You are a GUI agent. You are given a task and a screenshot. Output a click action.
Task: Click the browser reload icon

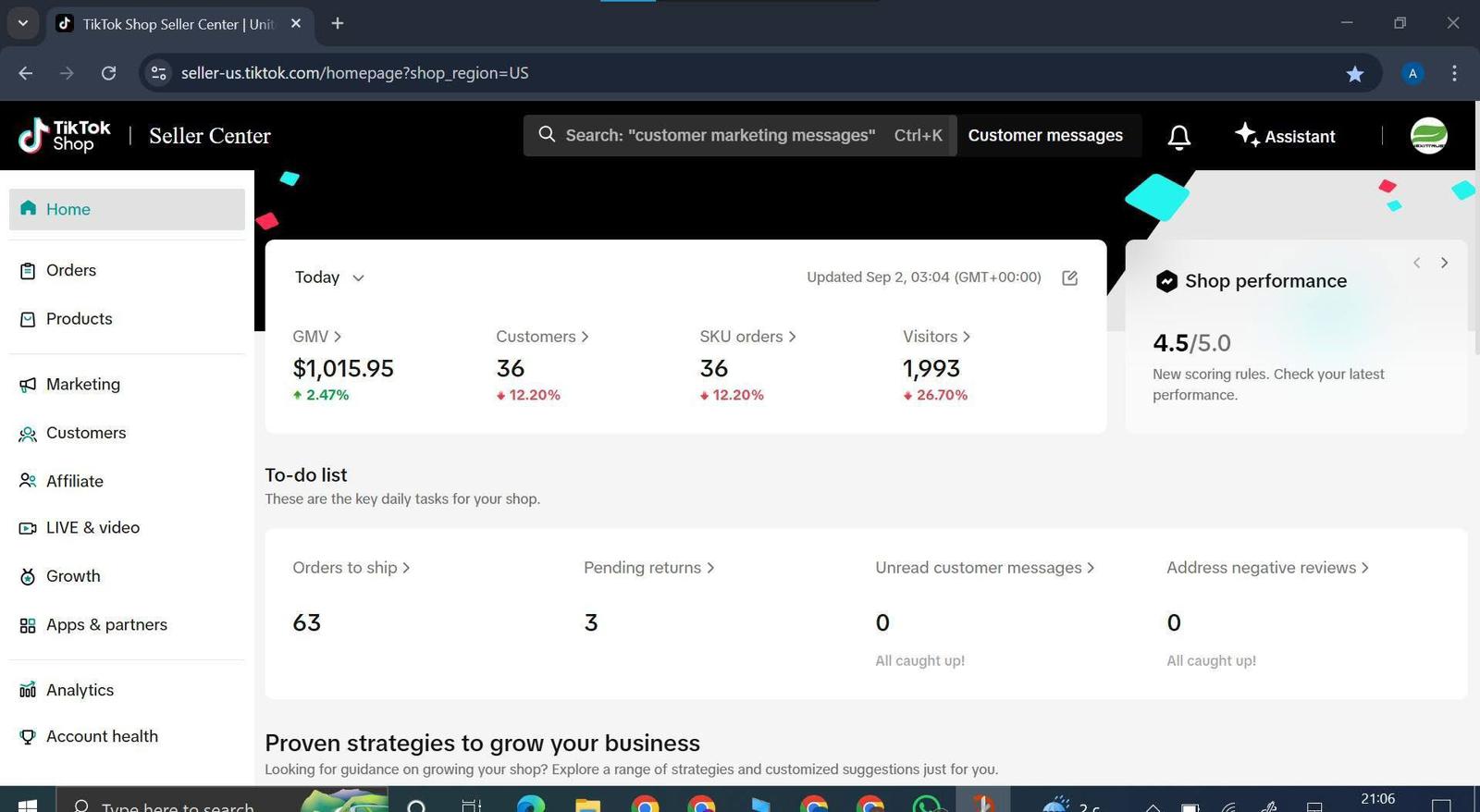pos(108,73)
